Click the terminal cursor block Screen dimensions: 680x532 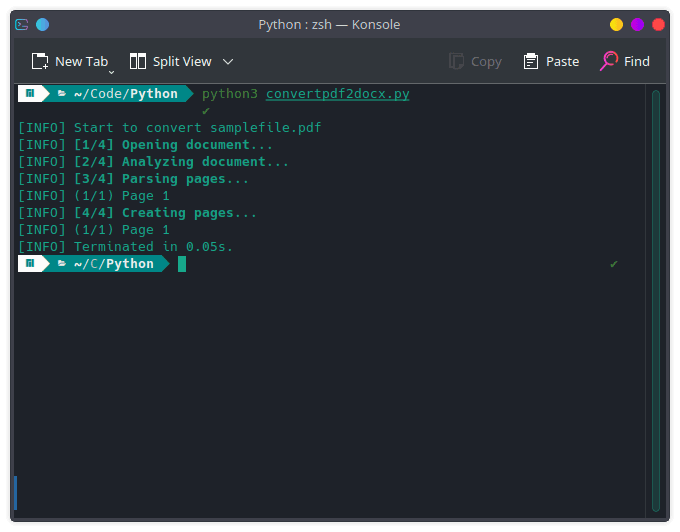(x=182, y=264)
